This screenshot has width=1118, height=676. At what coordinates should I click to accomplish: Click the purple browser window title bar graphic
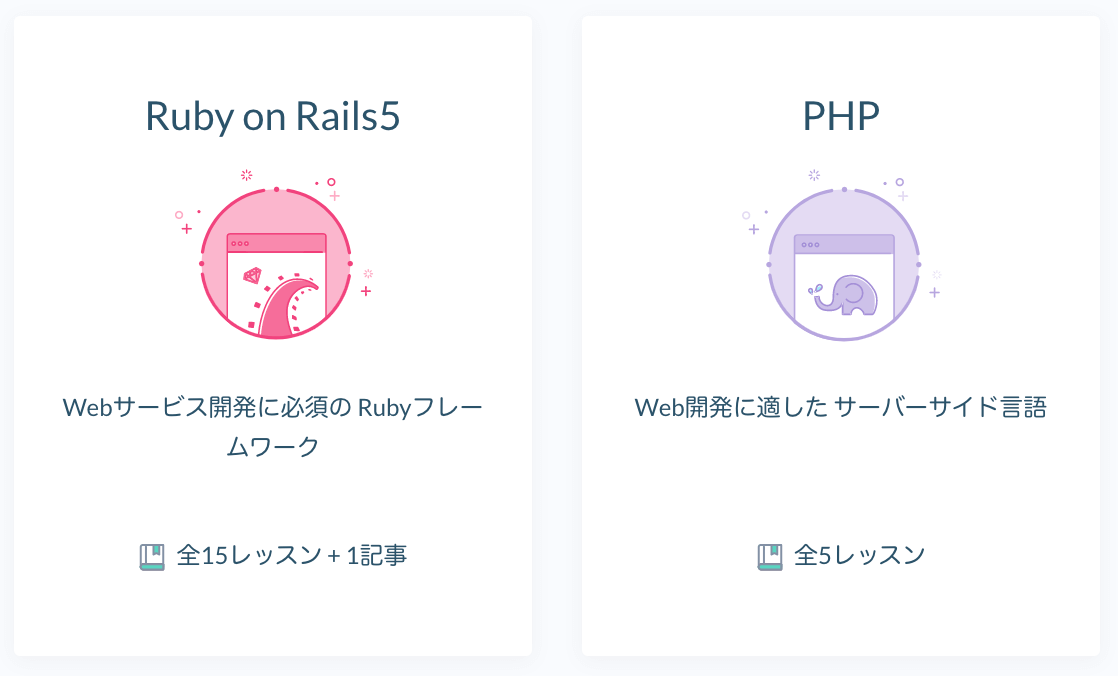843,244
